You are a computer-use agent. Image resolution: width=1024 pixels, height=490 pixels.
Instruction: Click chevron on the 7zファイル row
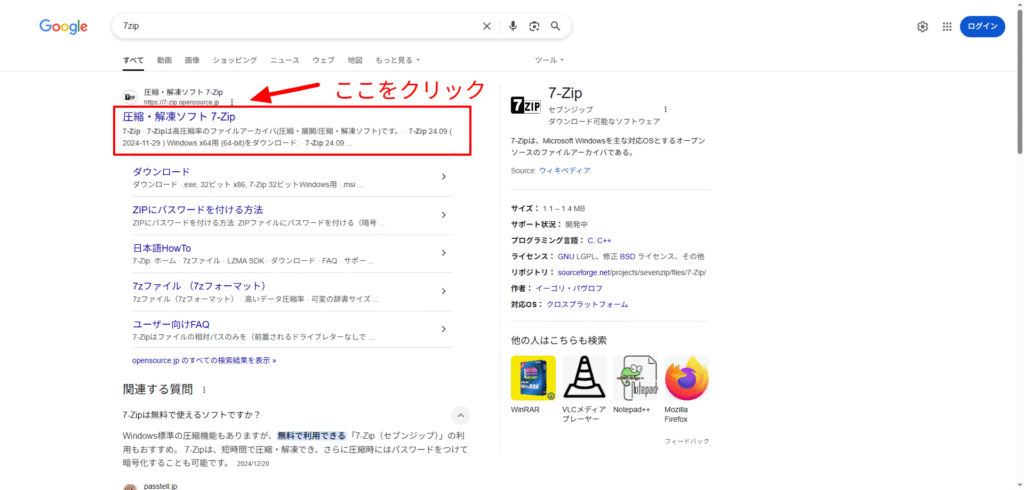tap(443, 291)
